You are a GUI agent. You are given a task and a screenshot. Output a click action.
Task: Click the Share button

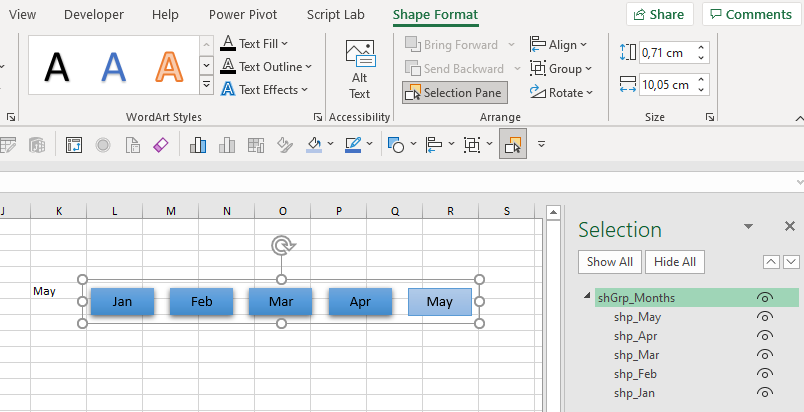click(x=659, y=14)
